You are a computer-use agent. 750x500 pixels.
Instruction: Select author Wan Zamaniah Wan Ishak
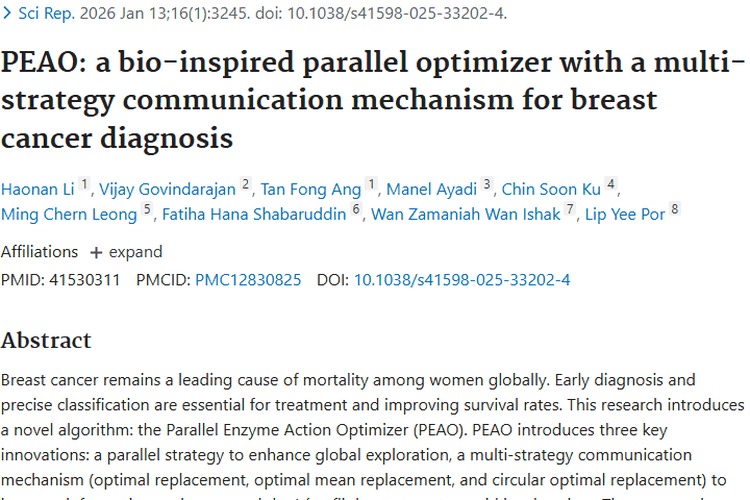[x=466, y=214]
